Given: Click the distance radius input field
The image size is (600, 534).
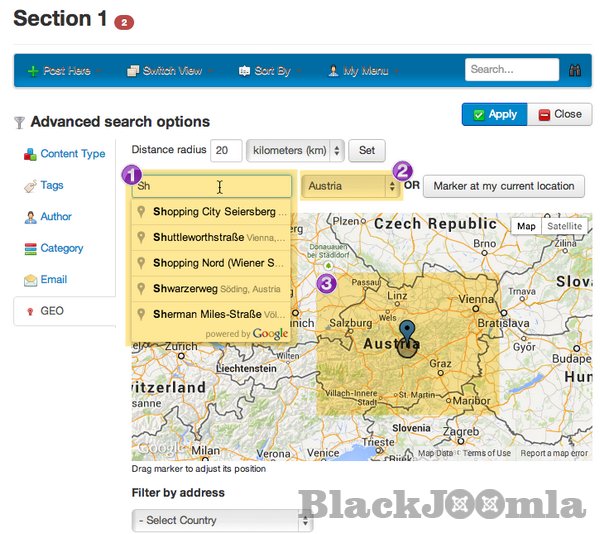Looking at the screenshot, I should coord(226,150).
